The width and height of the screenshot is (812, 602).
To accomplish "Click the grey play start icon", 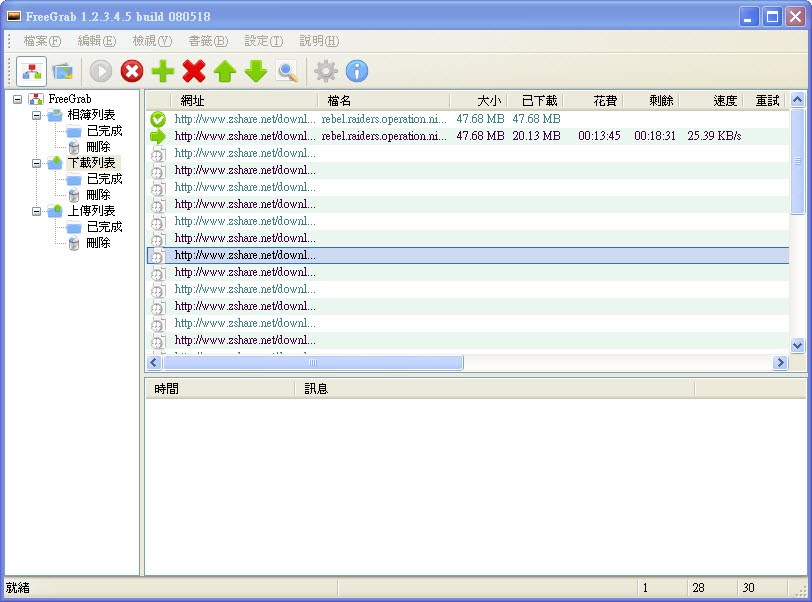I will [101, 71].
